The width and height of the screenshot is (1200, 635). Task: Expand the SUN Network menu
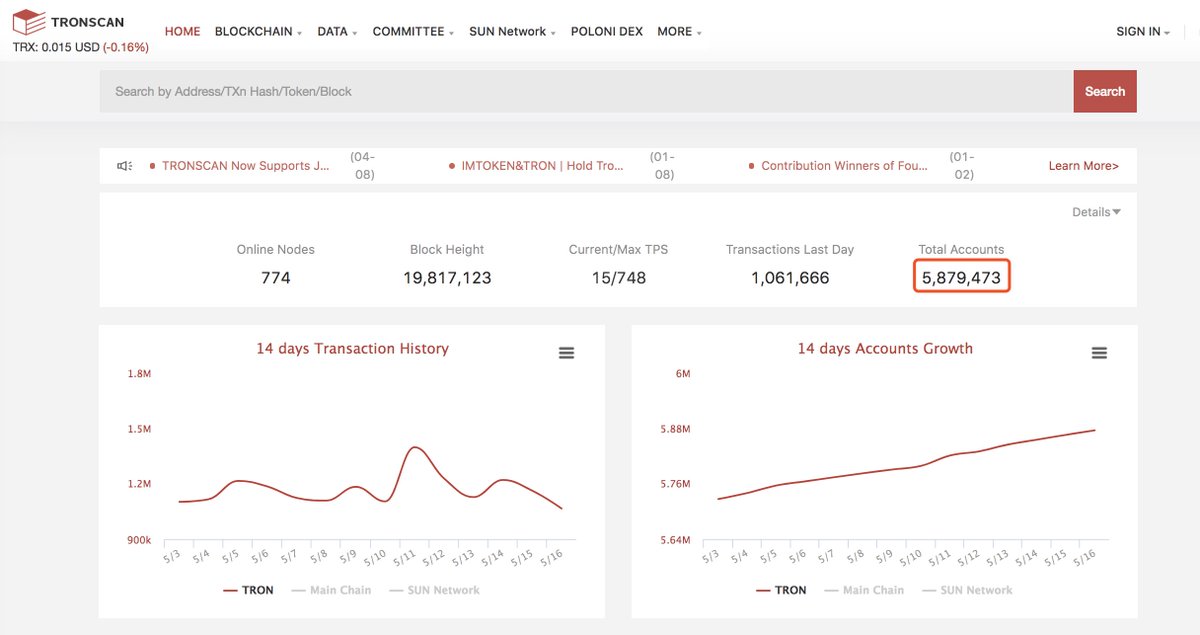click(x=512, y=31)
